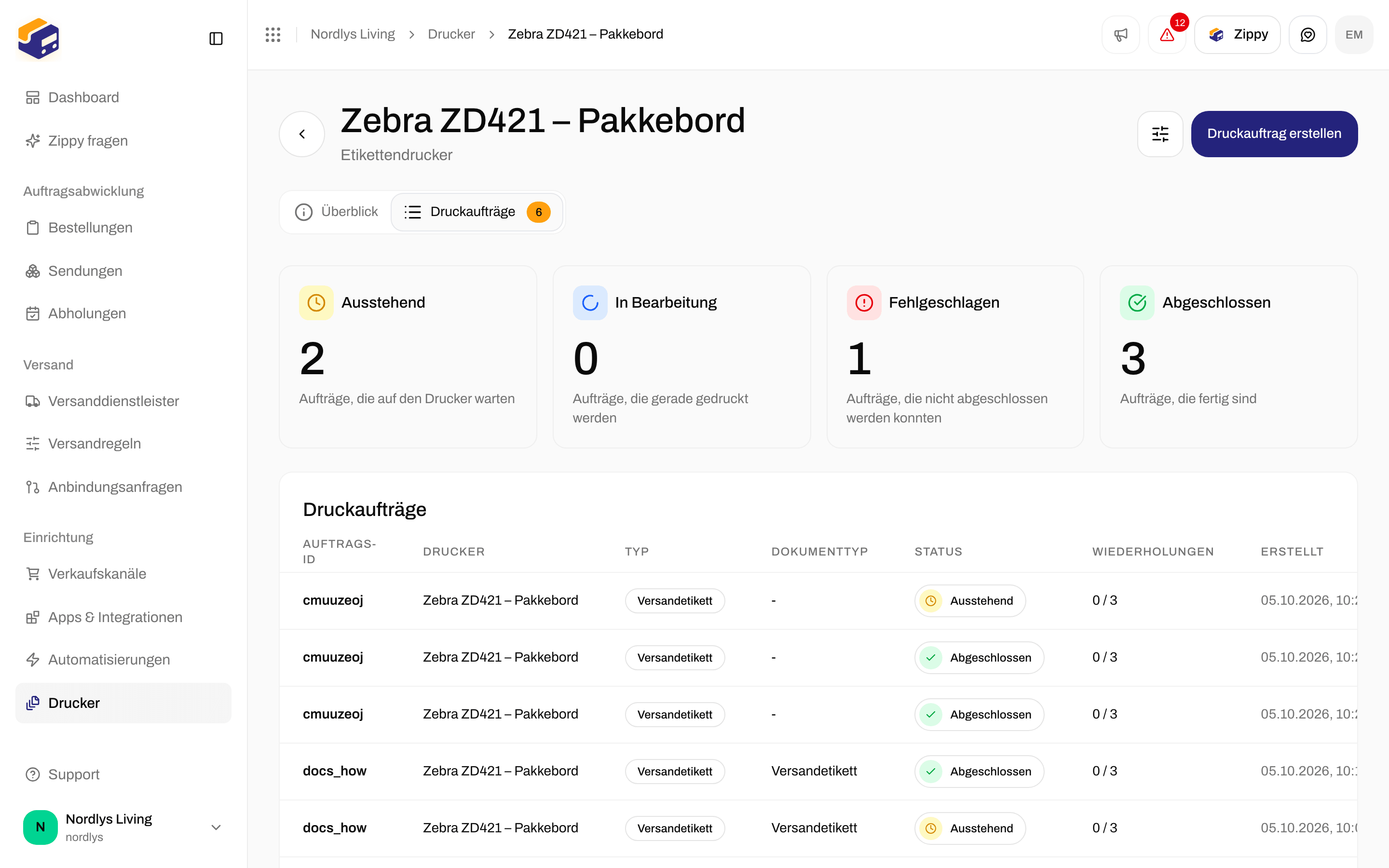Click the Fehlgeschlagen alert icon

coord(864,302)
